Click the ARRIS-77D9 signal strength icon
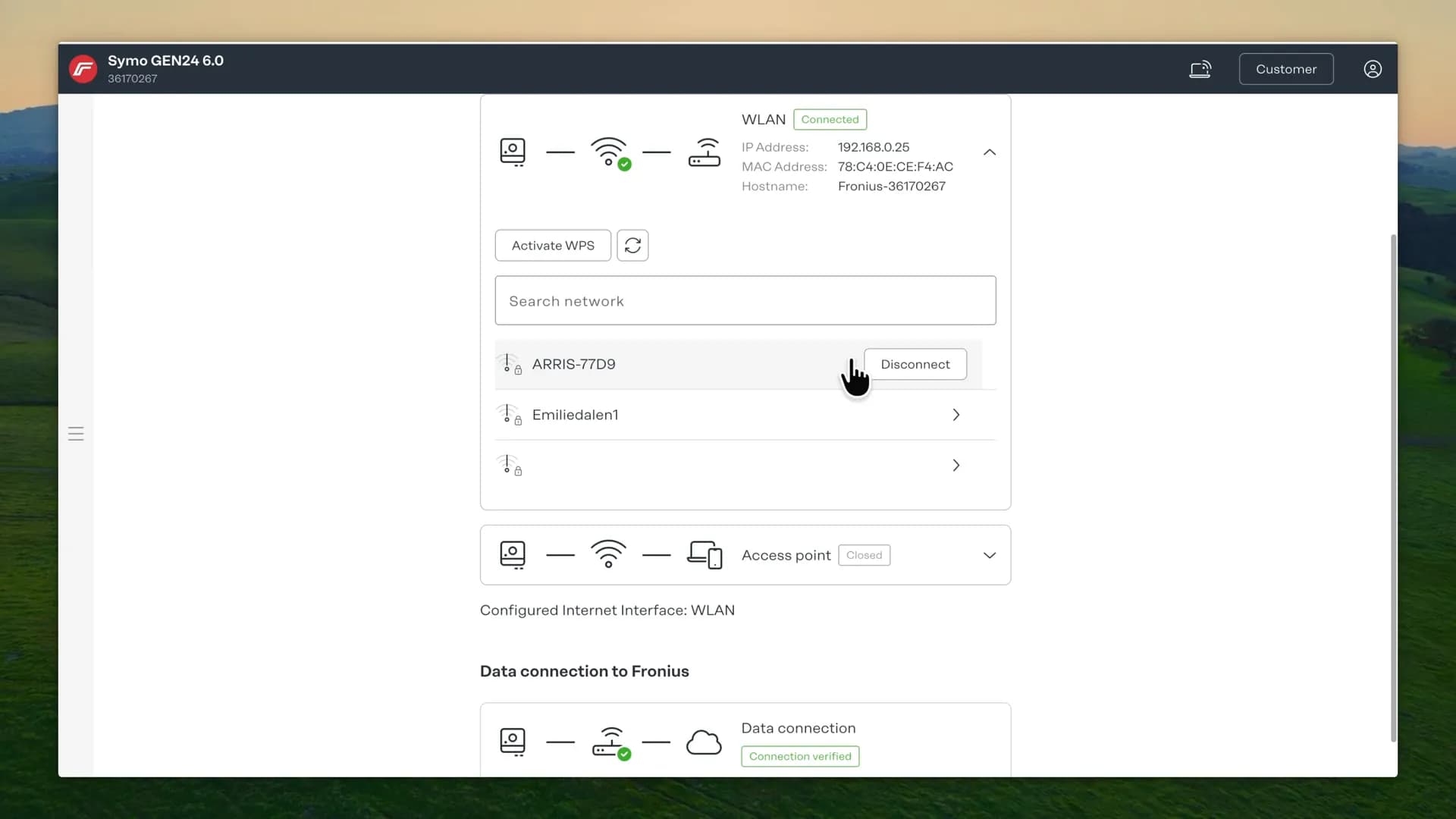 (x=509, y=364)
